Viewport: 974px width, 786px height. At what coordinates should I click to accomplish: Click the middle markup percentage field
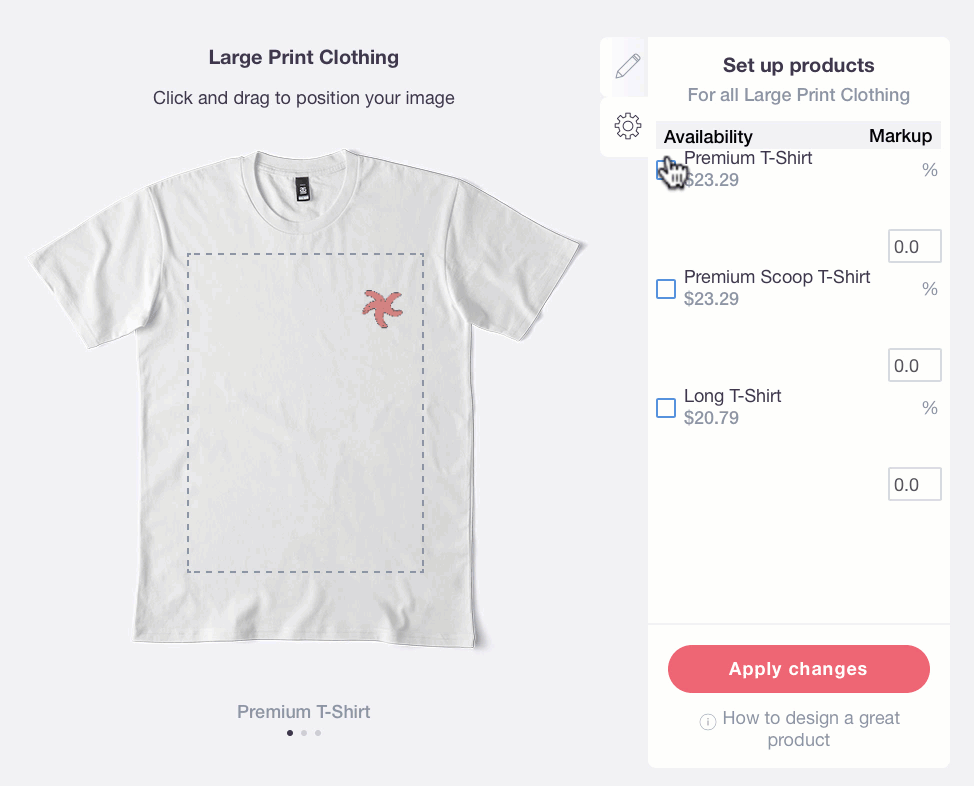(914, 366)
